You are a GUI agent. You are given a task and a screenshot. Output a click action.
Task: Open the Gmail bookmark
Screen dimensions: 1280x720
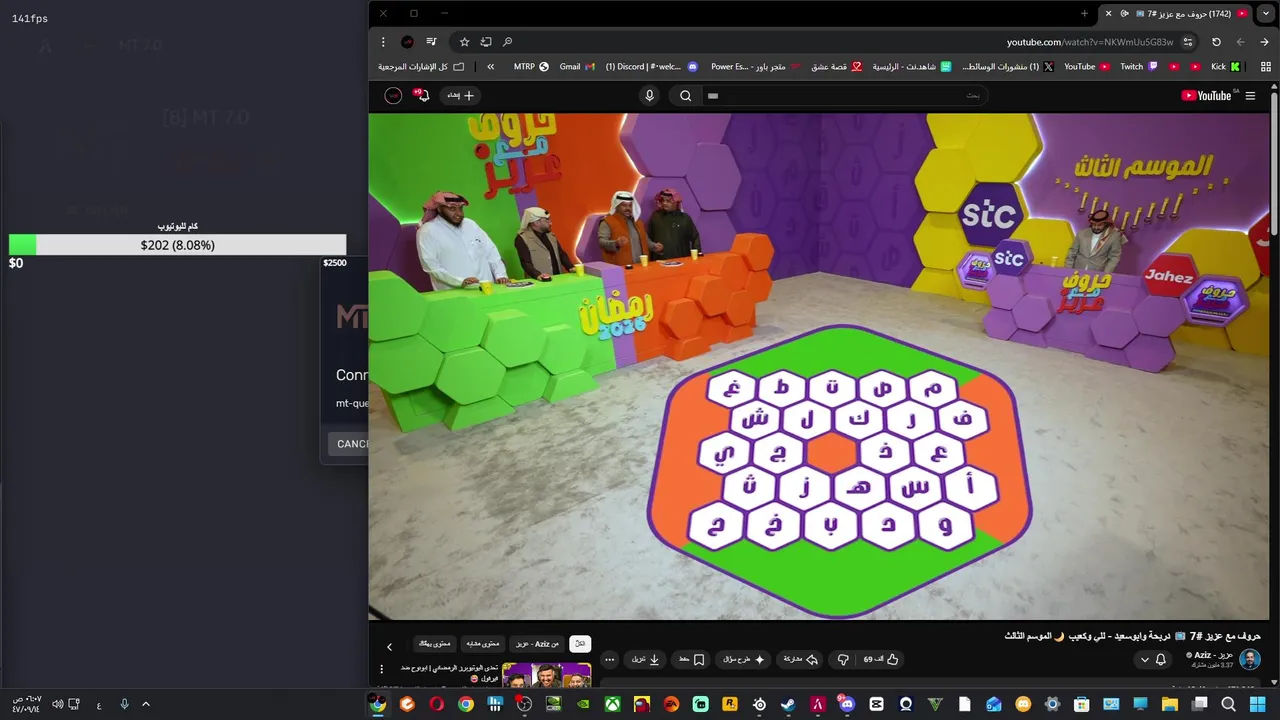pos(577,67)
